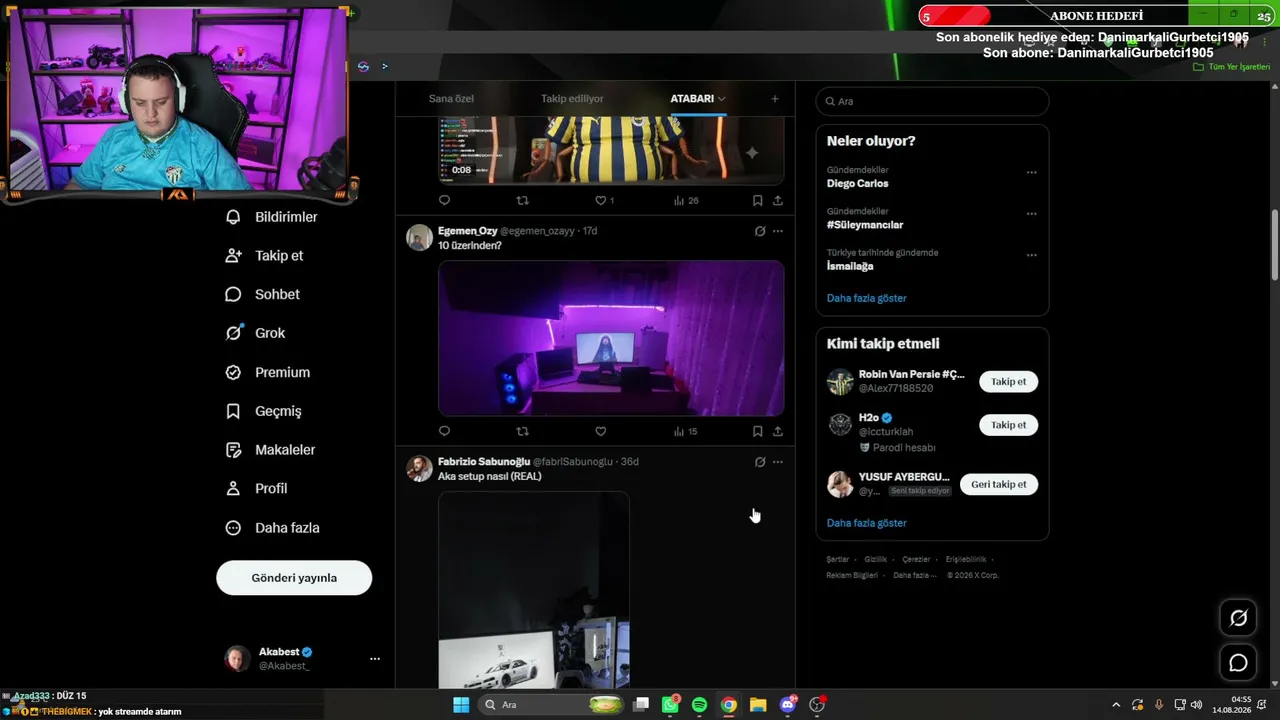
Task: Switch to the Takip ediliyor tab
Action: 572,99
